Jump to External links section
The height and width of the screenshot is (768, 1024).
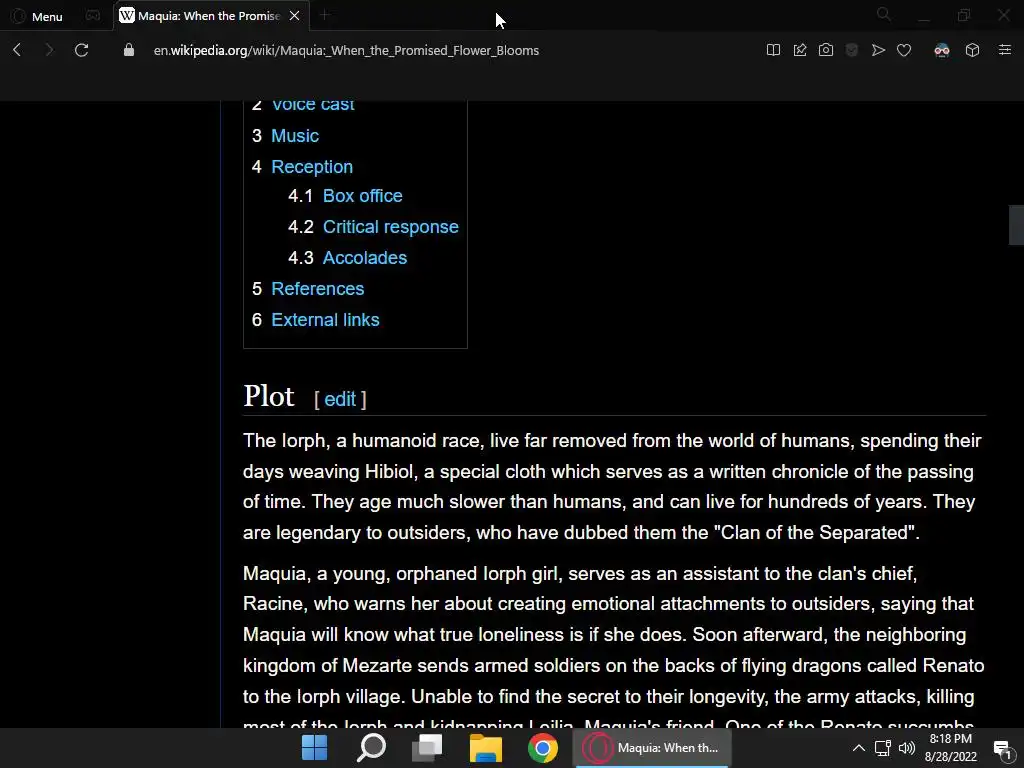pyautogui.click(x=325, y=320)
